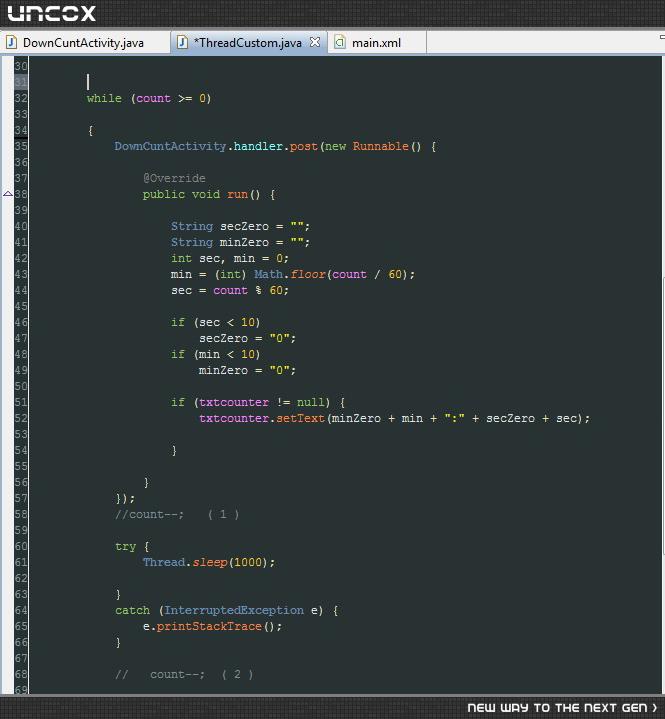Click the '//count--; ( 1 )' comment
Screen dimensions: 665x719
(x=177, y=514)
